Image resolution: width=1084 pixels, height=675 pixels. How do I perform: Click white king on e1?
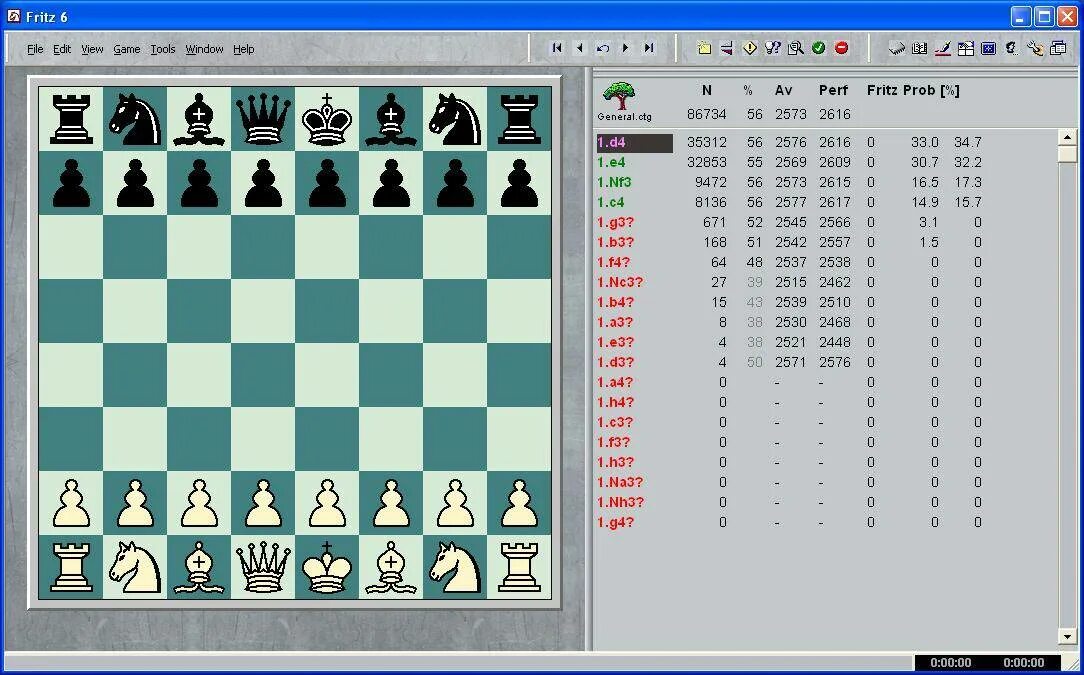click(327, 567)
